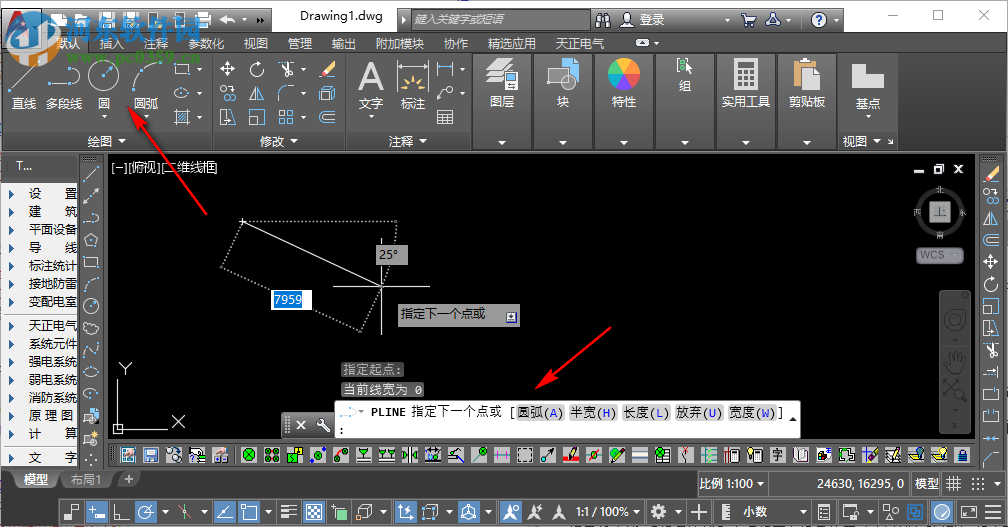Toggle snap mode dots in status bar
The image size is (1008, 527).
tap(978, 483)
